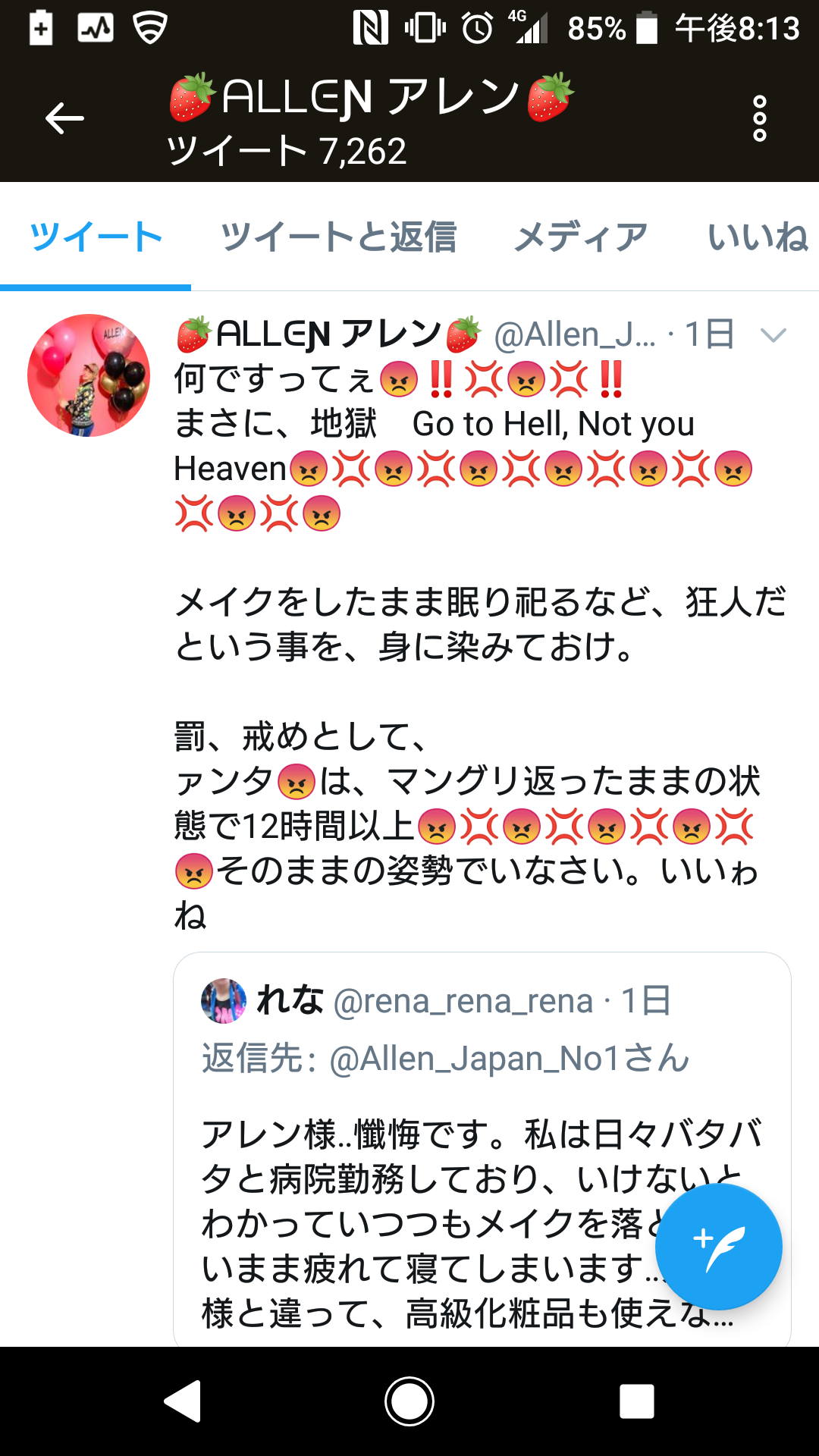Screen dimensions: 819x1456
Task: Tap the back arrow in header
Action: [64, 118]
